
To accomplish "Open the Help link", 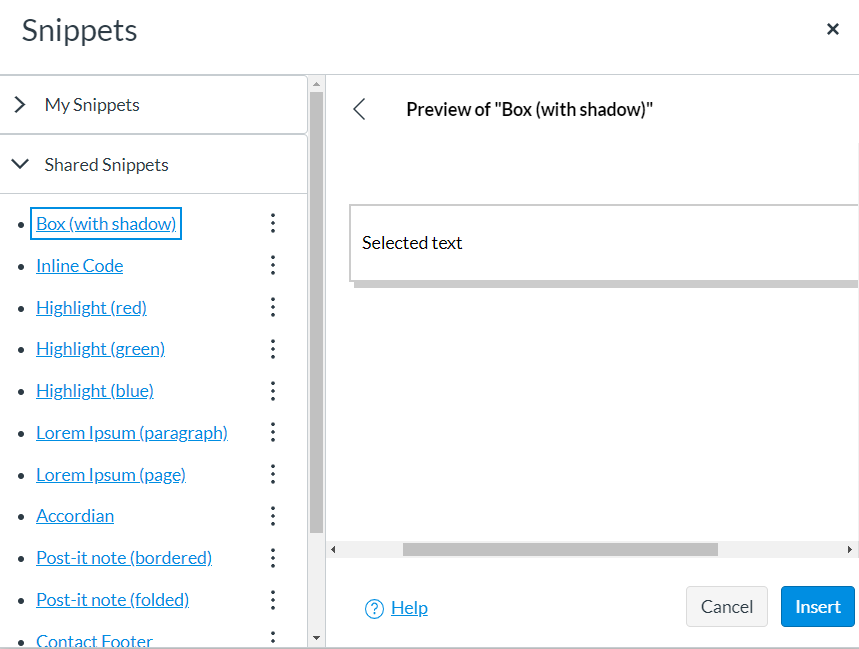I will [409, 608].
